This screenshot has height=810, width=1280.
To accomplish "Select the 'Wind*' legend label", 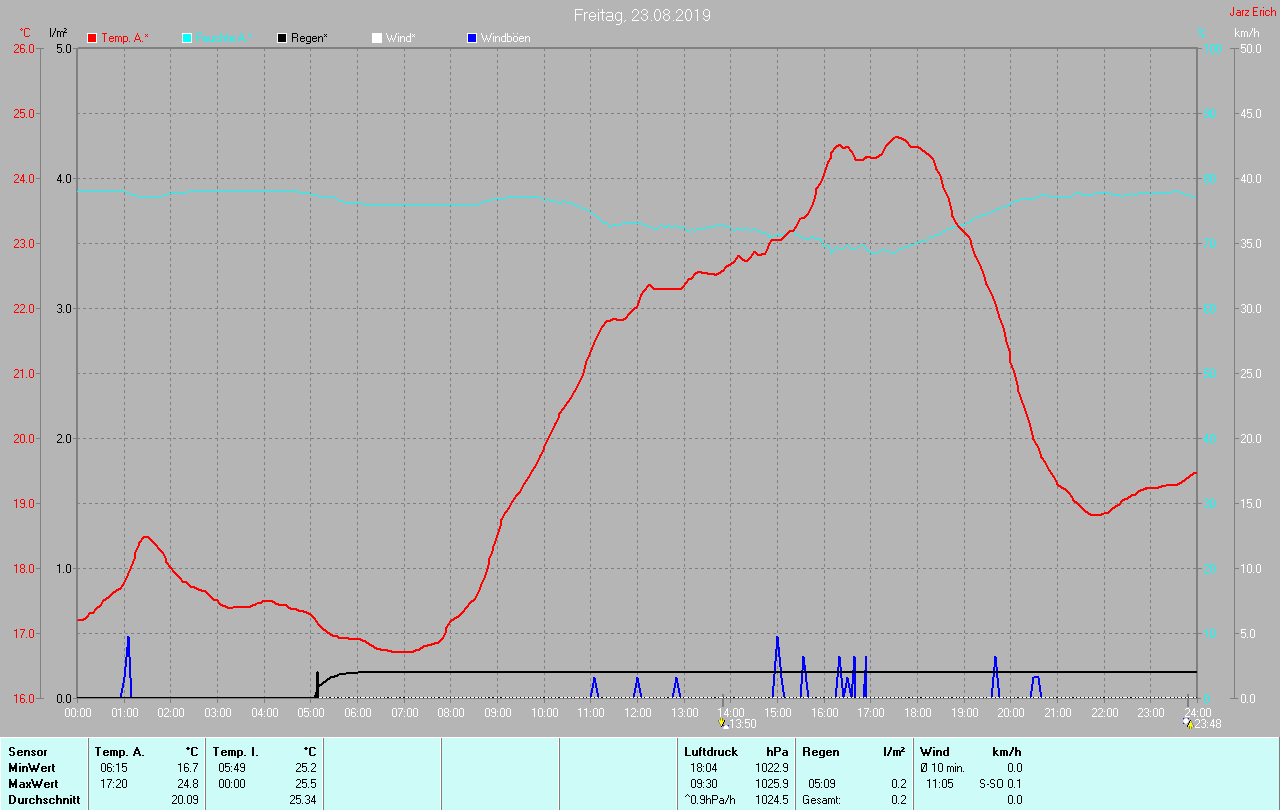I will [401, 38].
